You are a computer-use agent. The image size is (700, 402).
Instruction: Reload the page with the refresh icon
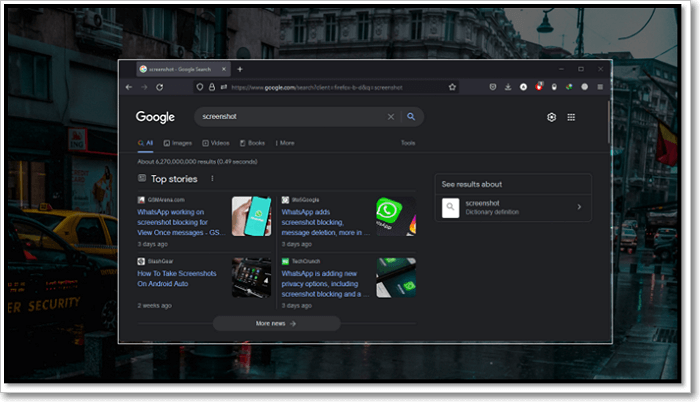tap(159, 87)
